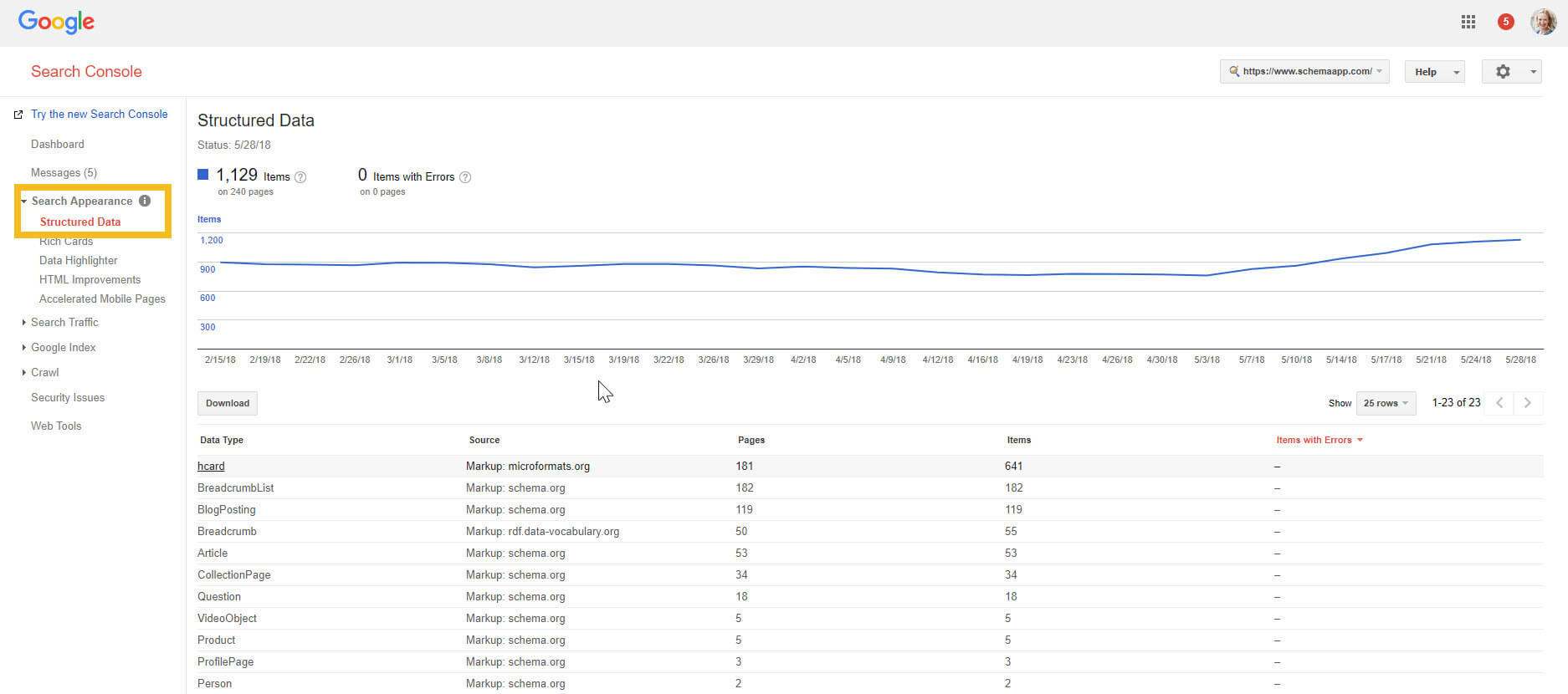This screenshot has height=694, width=1568.
Task: Click the 2/15/18 date on the chart axis
Action: point(220,360)
